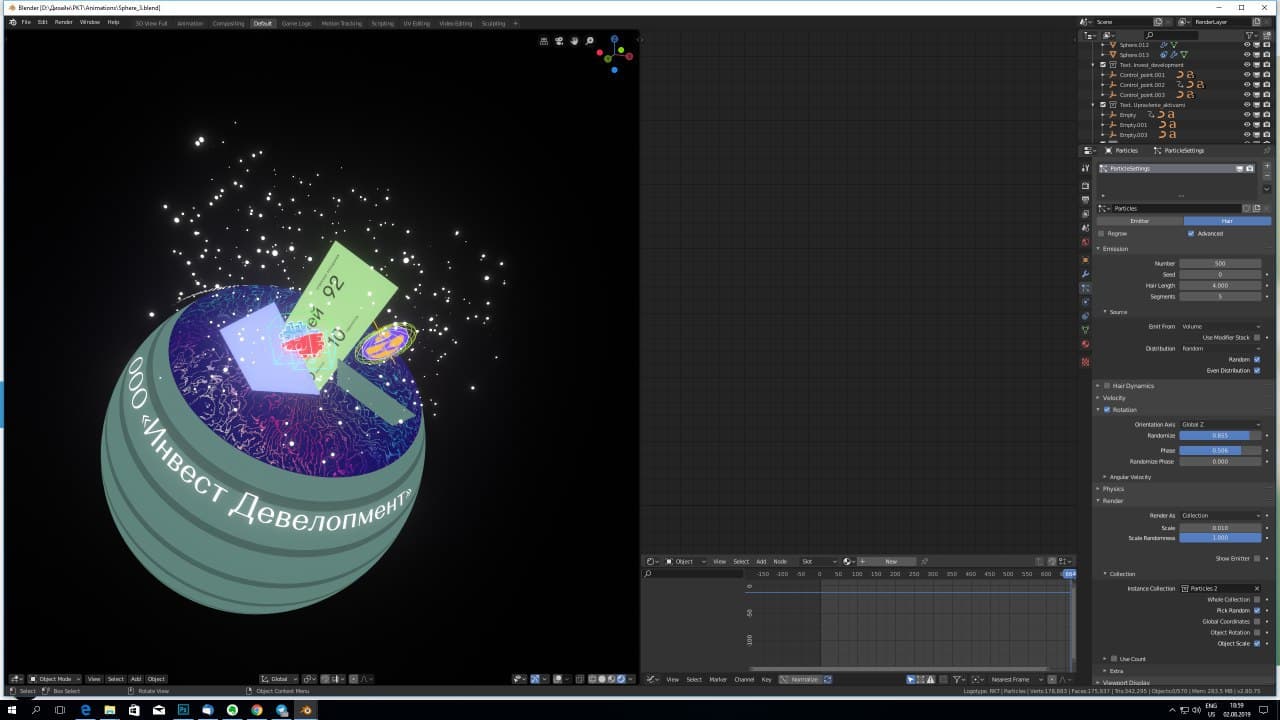The image size is (1280, 720).
Task: Open the Outliner filter funnel icon
Action: 1248,35
